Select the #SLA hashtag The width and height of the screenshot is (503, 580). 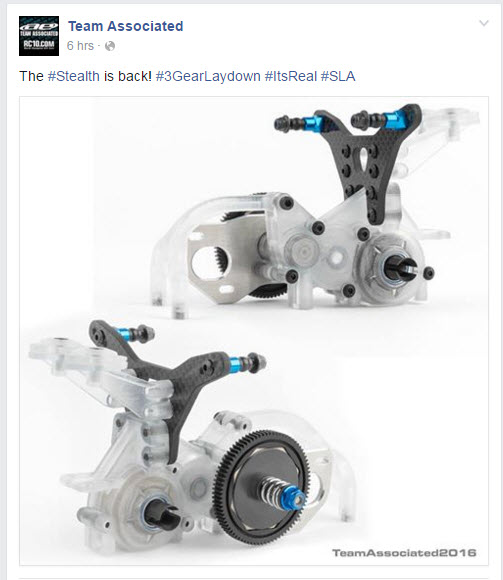[x=338, y=76]
